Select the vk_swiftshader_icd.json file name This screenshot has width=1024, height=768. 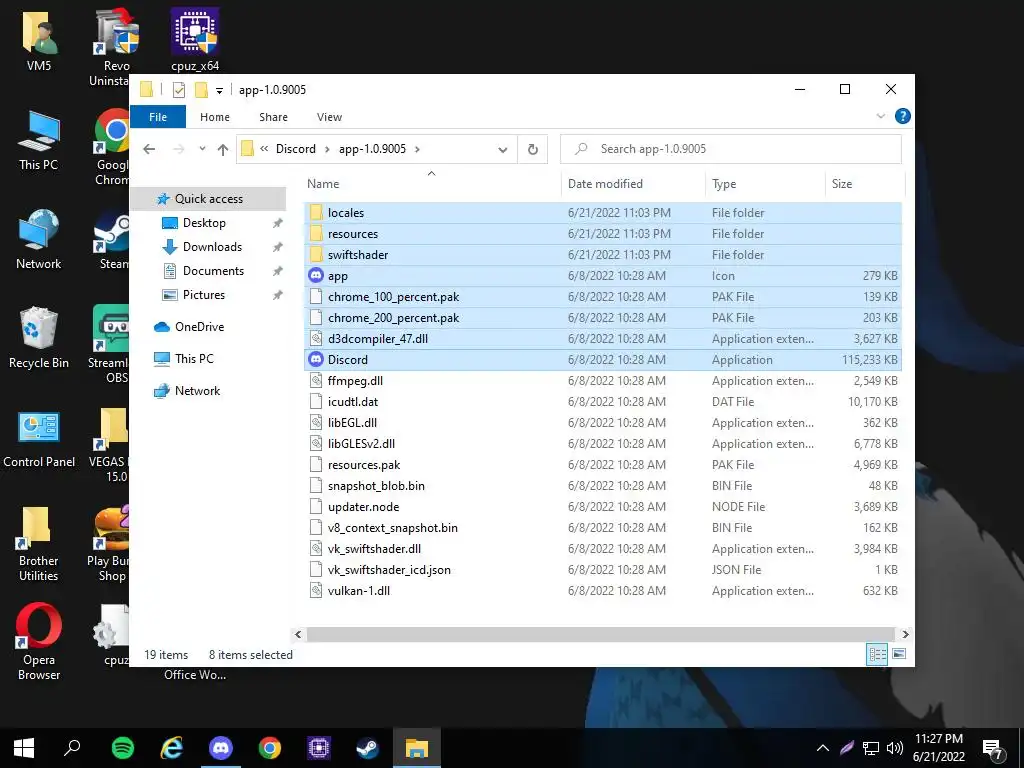(x=389, y=569)
